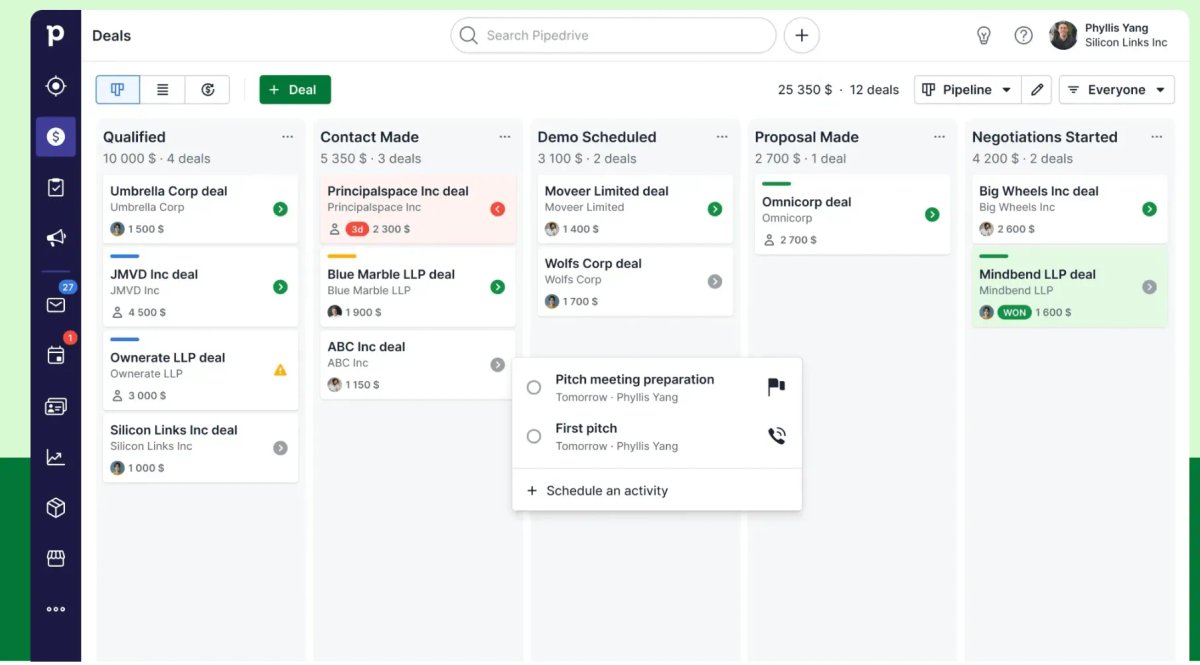Click the Pitch meeting preparation flag icon

coord(776,387)
